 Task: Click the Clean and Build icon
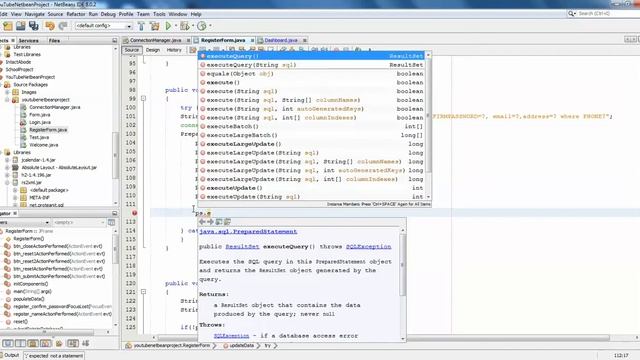[x=155, y=26]
